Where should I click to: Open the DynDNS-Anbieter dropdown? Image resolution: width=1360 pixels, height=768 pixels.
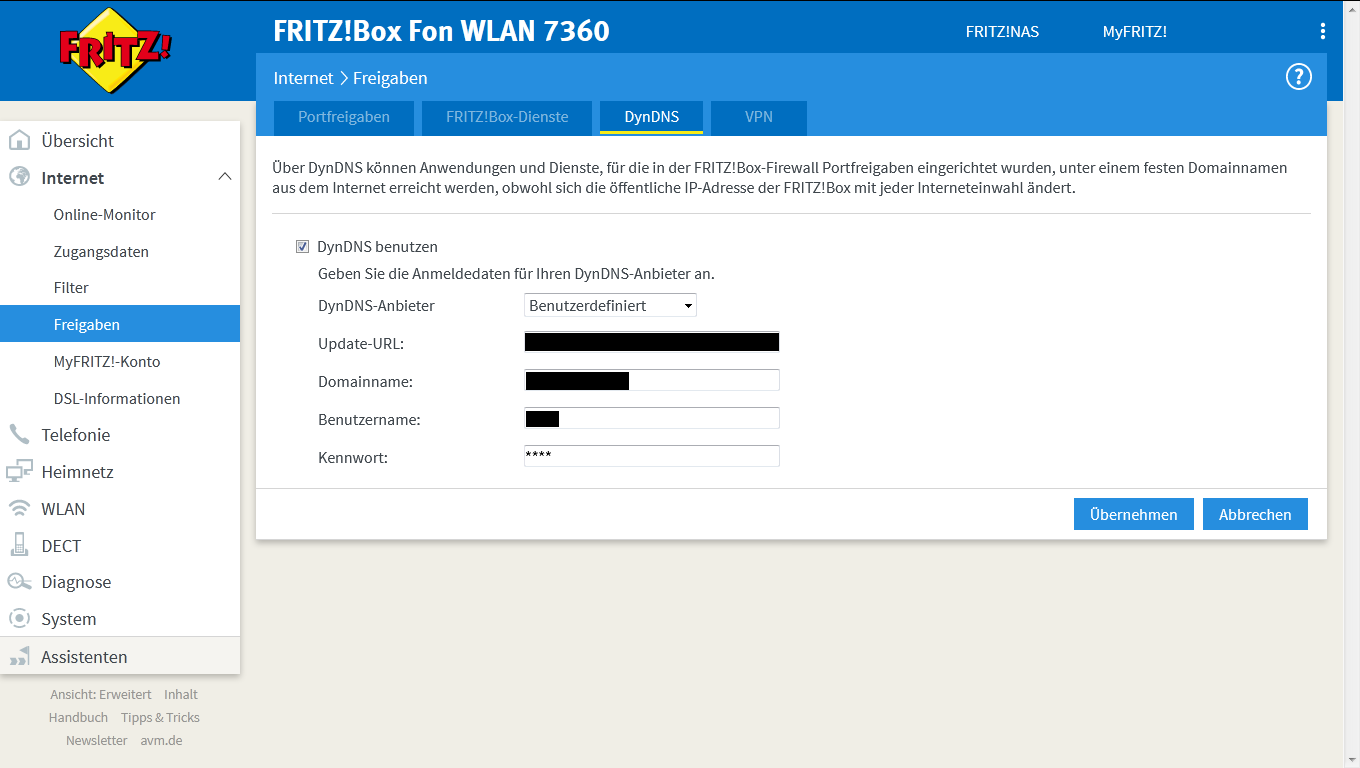[x=610, y=305]
